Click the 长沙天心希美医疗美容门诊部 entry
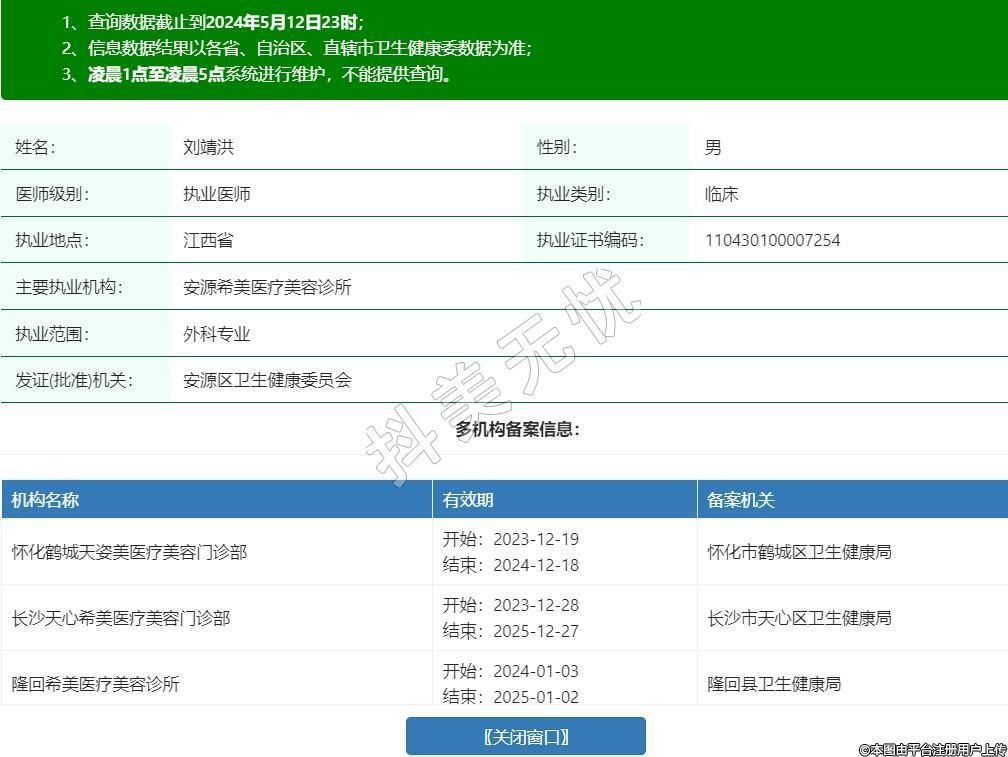The width and height of the screenshot is (1008, 757). (x=121, y=618)
